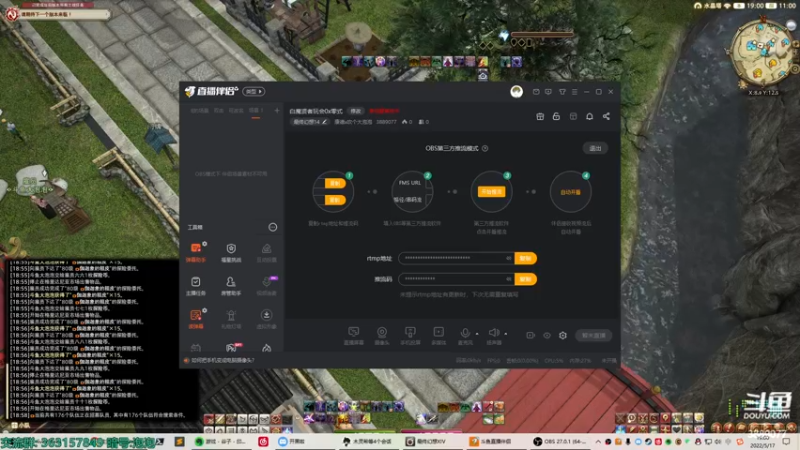The height and width of the screenshot is (450, 800).
Task: Click the share icon in room header
Action: (x=606, y=116)
